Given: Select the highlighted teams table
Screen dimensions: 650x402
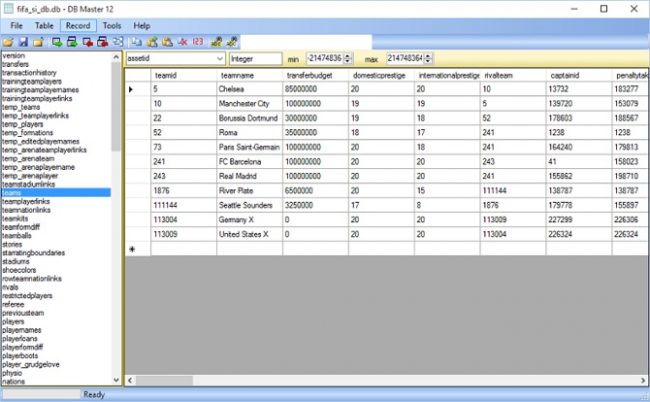Looking at the screenshot, I should coord(56,193).
